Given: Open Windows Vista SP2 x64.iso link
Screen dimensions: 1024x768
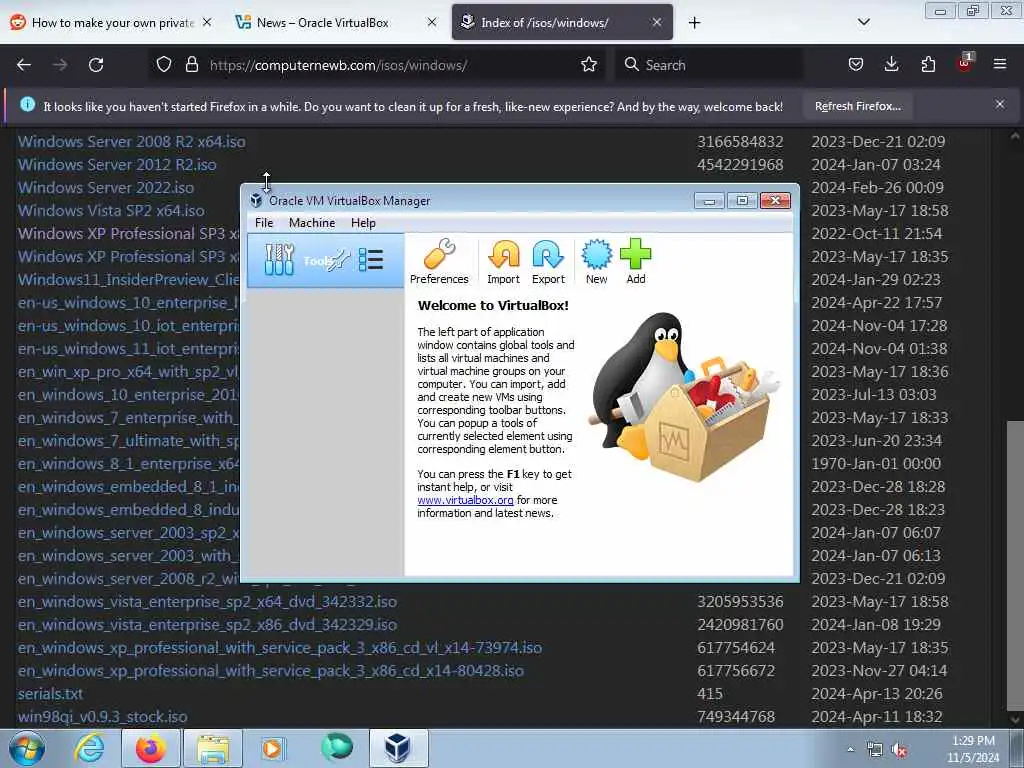Looking at the screenshot, I should [x=111, y=210].
